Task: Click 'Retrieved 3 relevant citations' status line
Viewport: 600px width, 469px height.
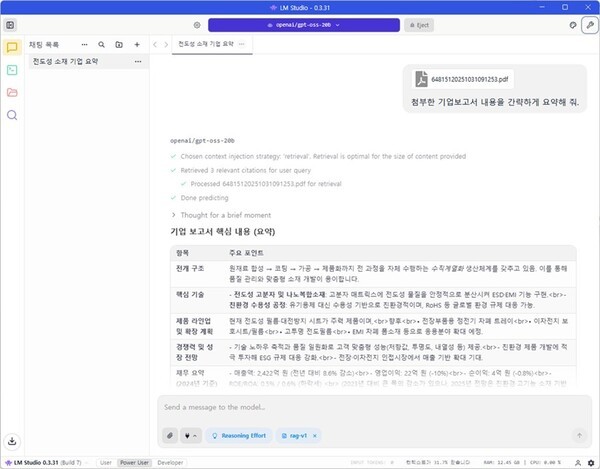Action: (245, 170)
